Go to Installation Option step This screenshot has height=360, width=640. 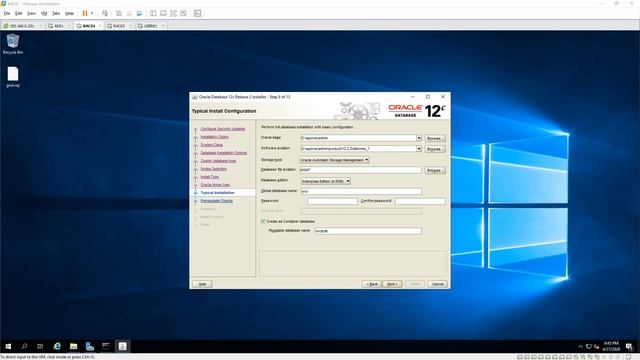coord(214,137)
